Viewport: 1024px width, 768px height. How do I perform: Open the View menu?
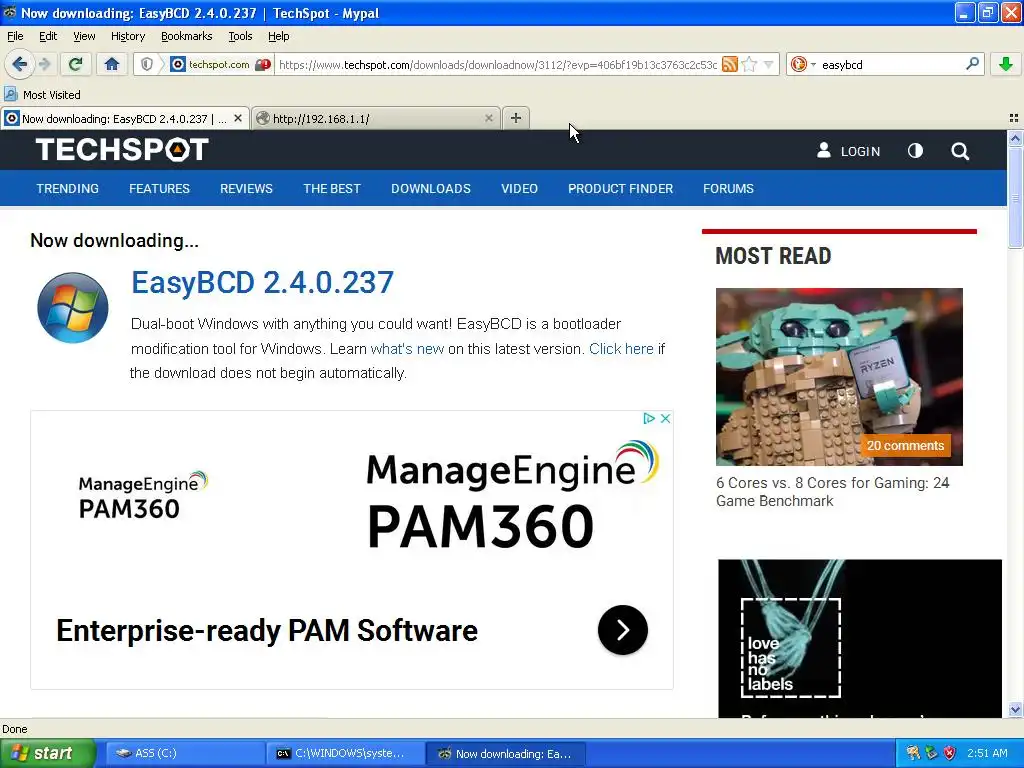point(84,36)
